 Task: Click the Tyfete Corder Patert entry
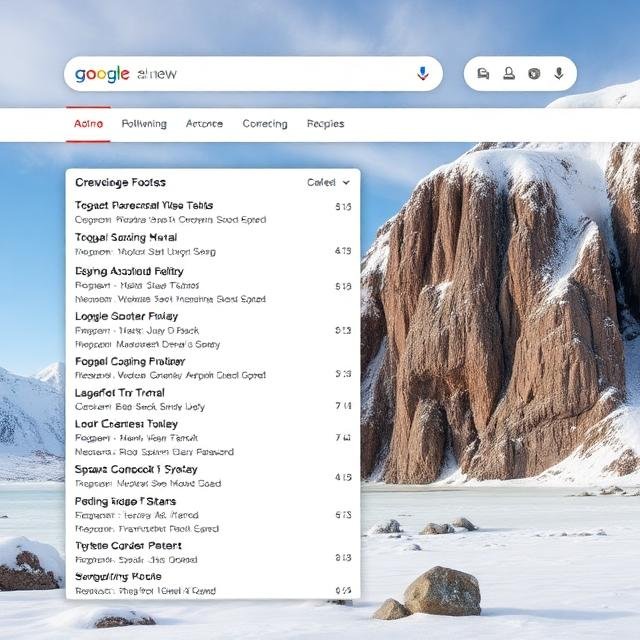129,546
